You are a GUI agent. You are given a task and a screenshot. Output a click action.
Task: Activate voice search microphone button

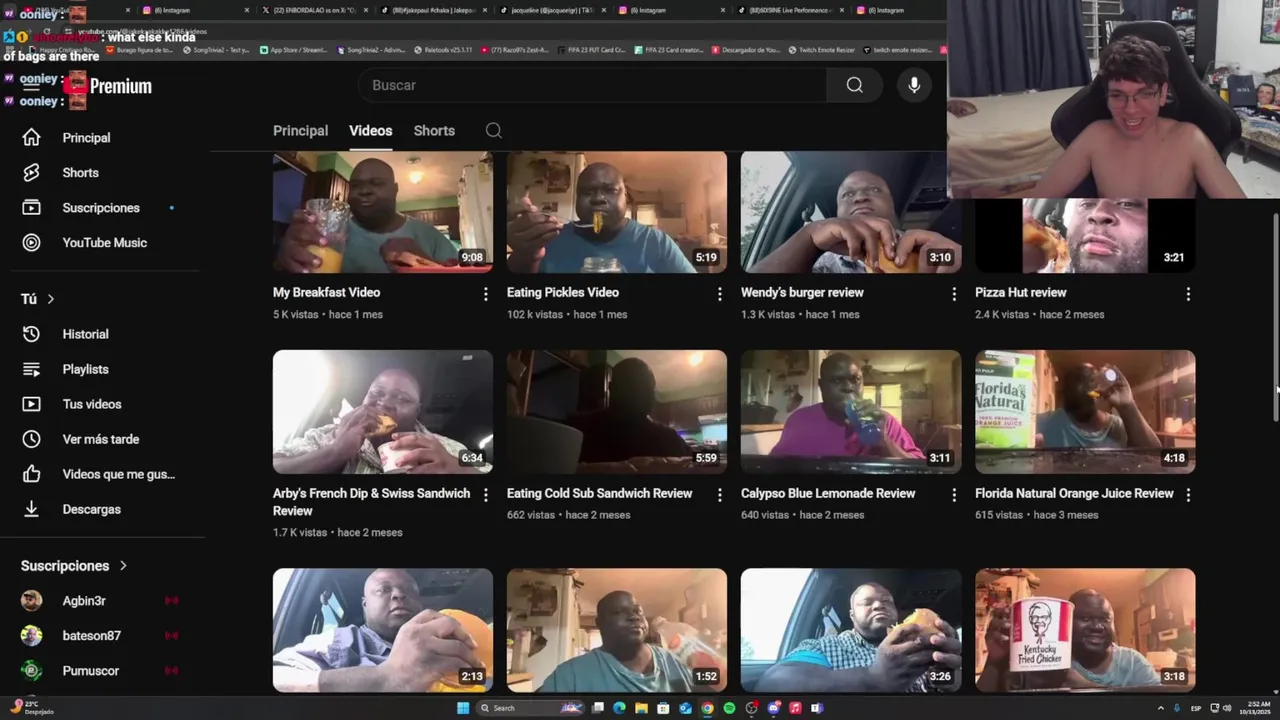(x=914, y=85)
